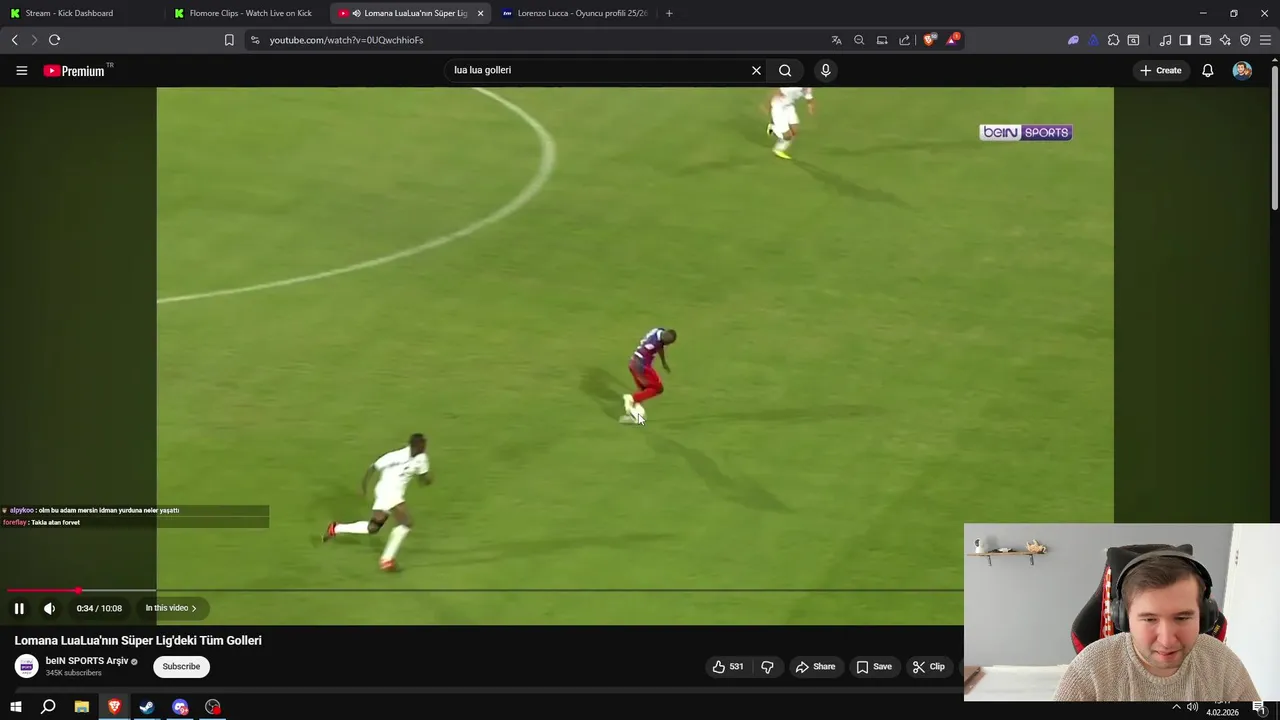Focus the YouTube search input field
The image size is (1280, 720).
coord(597,70)
